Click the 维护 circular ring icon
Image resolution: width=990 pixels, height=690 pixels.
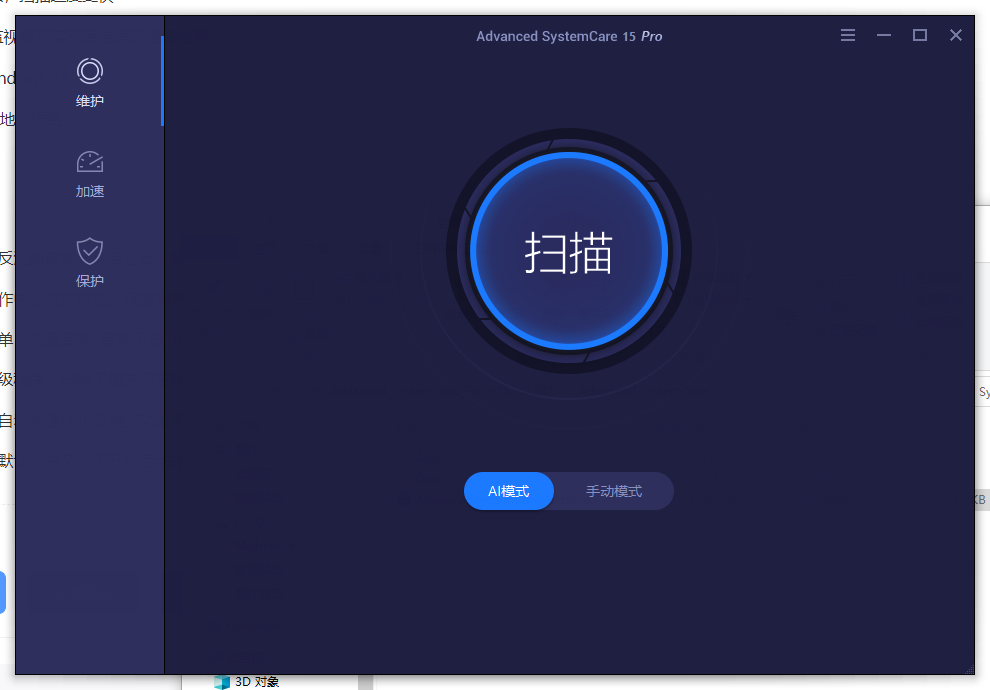click(90, 71)
